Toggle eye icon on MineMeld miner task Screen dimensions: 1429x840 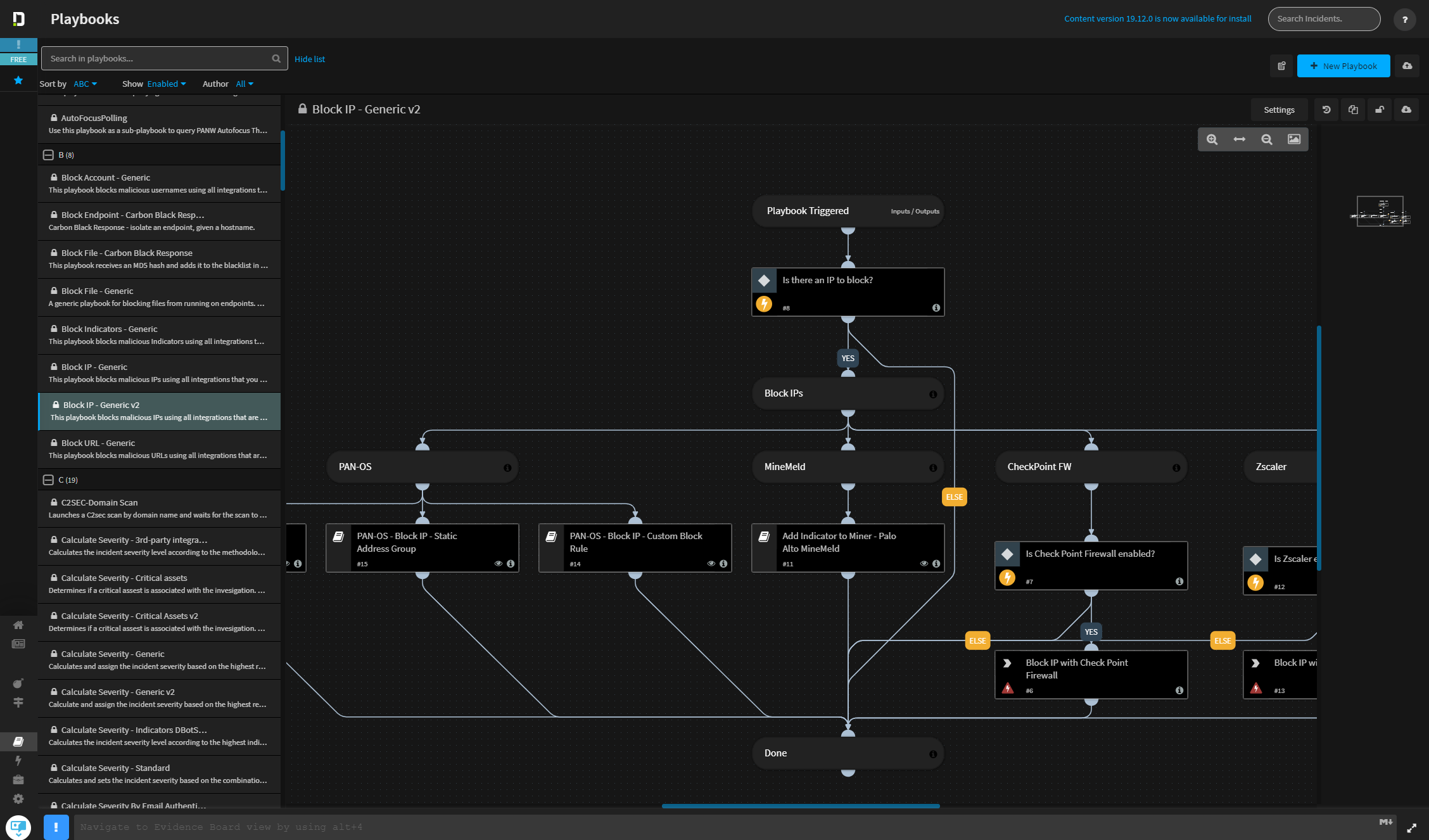click(924, 564)
